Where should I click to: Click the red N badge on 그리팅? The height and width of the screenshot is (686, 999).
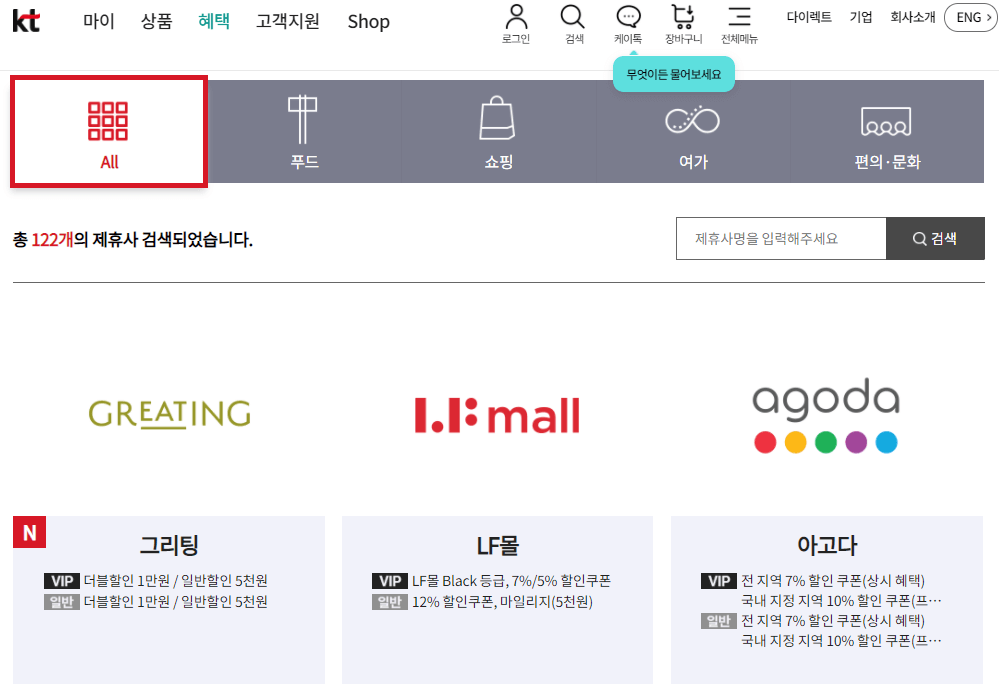tap(29, 532)
